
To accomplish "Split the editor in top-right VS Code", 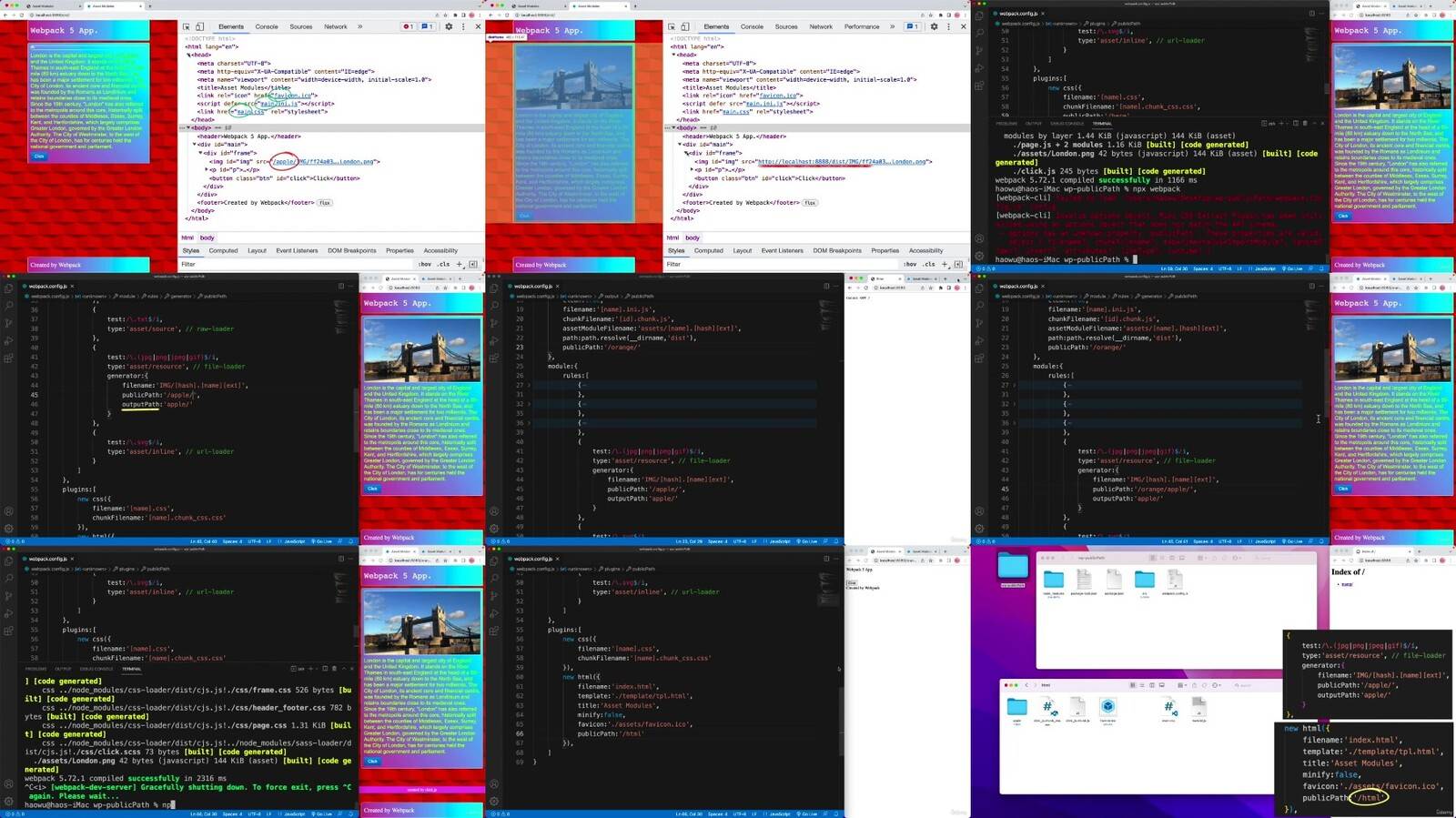I will point(1311,14).
